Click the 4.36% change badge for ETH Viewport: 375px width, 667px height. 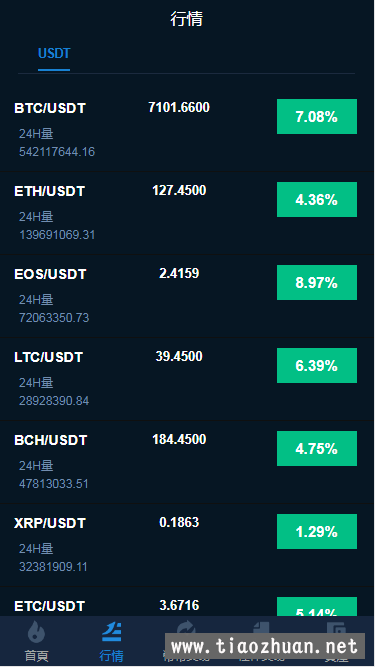(317, 200)
